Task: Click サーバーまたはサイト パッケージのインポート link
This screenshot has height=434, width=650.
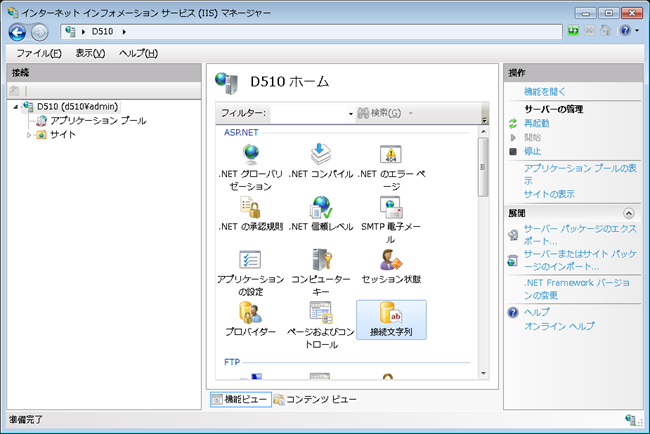Action: point(580,260)
